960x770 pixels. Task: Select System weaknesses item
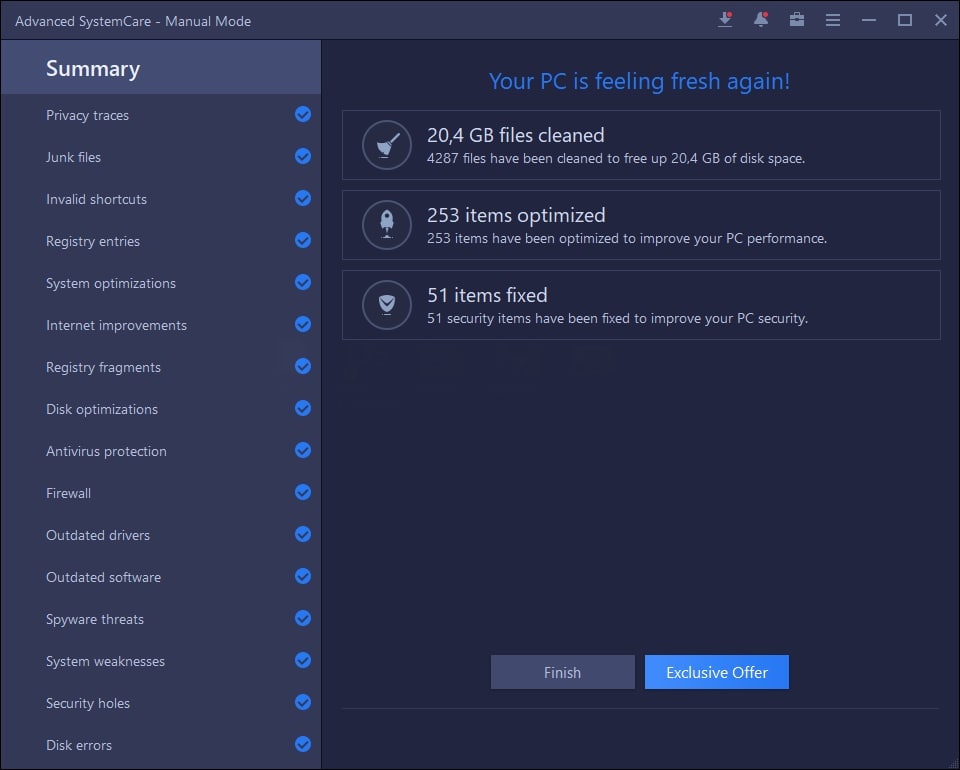pyautogui.click(x=161, y=661)
